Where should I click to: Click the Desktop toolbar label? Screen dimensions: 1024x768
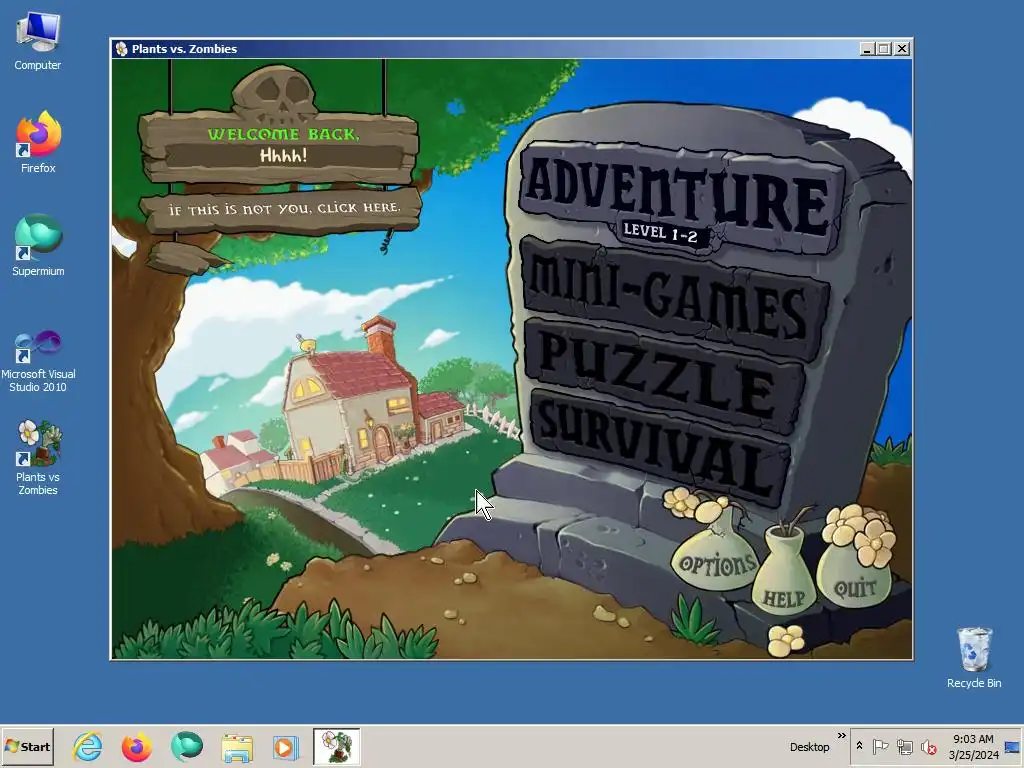pos(809,746)
